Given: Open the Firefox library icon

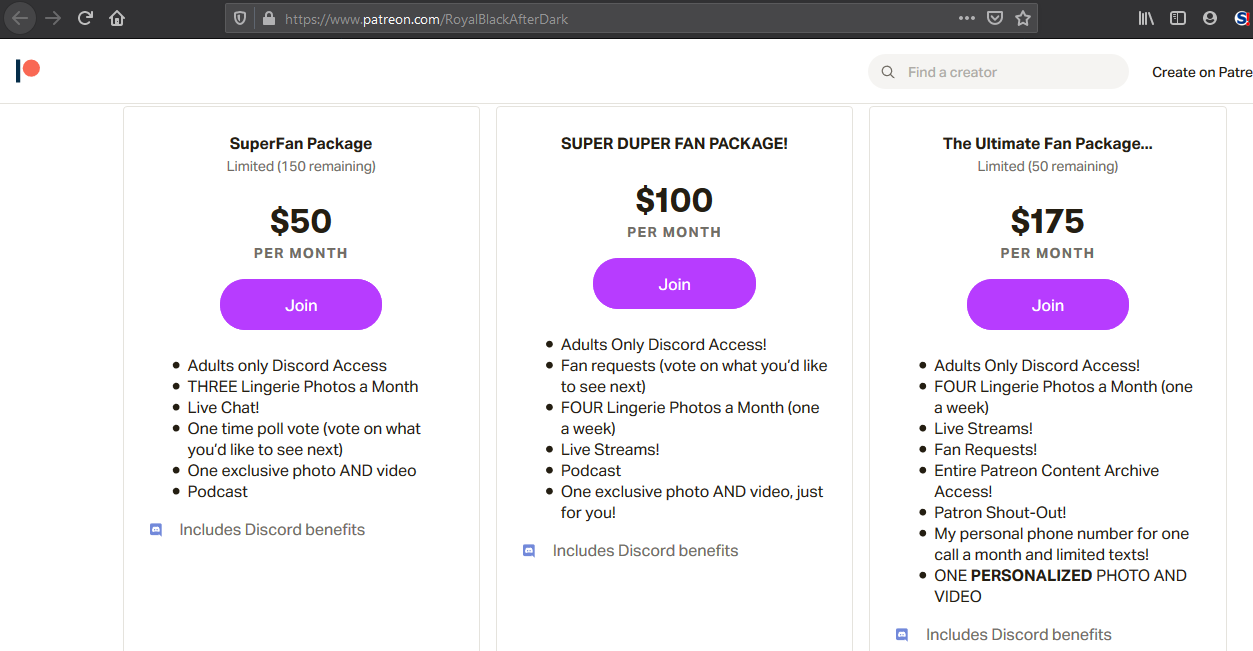Looking at the screenshot, I should coord(1147,18).
